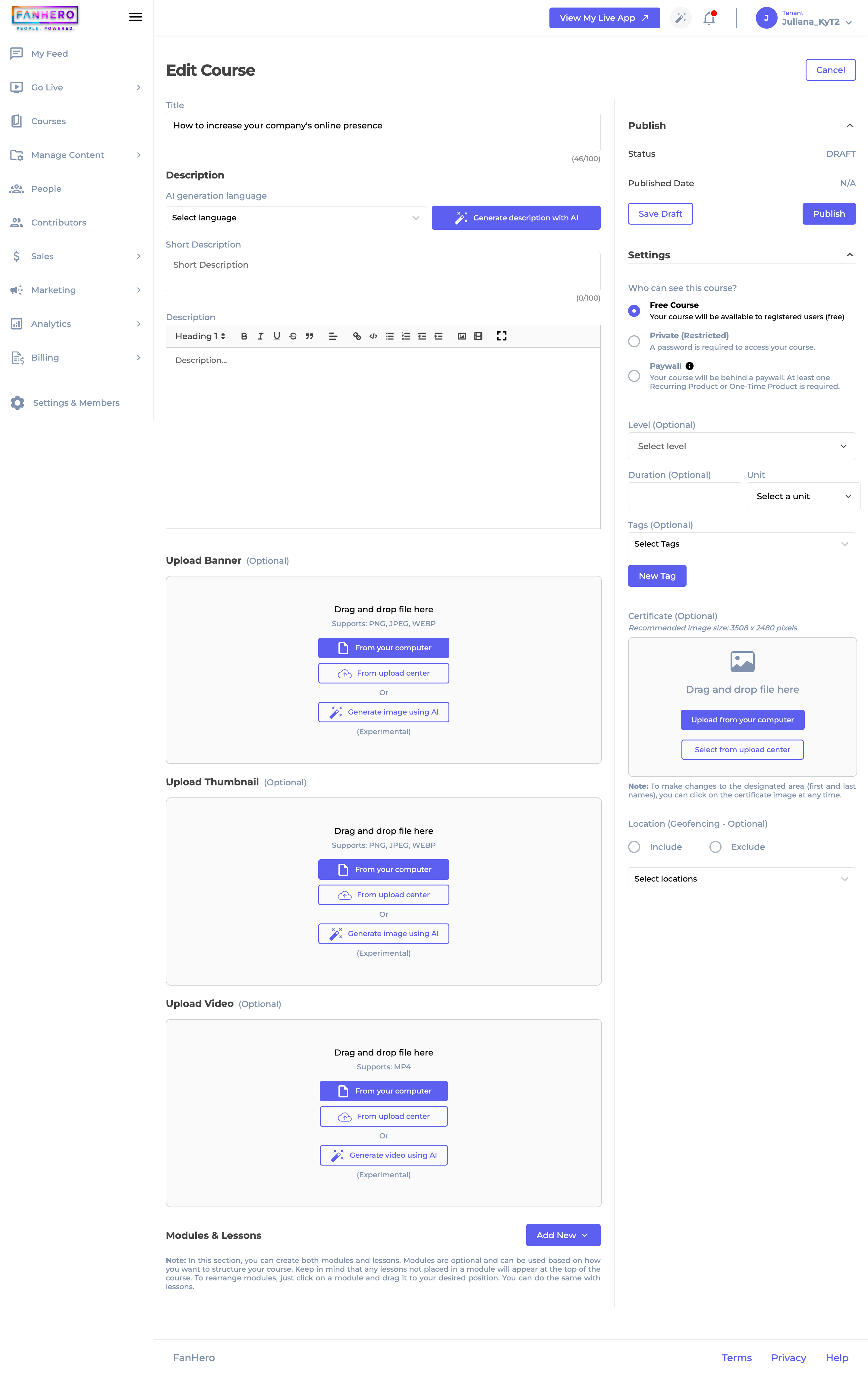This screenshot has height=1376, width=868.
Task: Click the insert image icon in editor
Action: coord(462,336)
